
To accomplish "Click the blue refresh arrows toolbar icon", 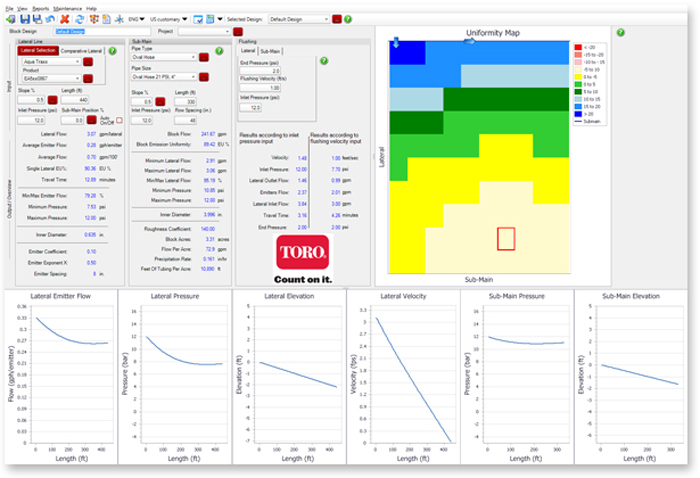I will click(x=79, y=18).
